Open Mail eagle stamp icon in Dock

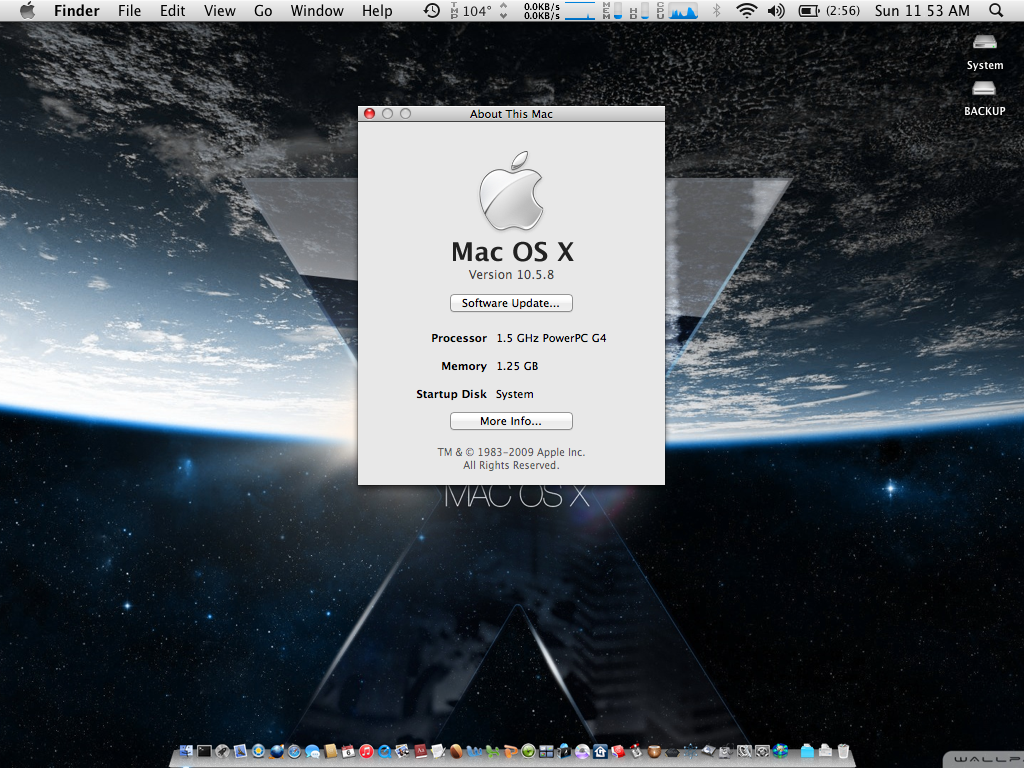click(240, 751)
